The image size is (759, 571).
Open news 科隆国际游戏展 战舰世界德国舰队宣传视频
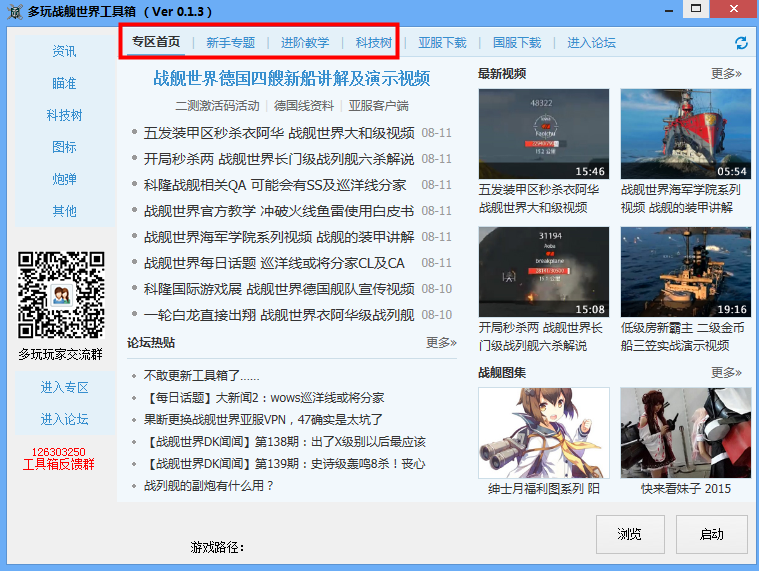[x=279, y=289]
